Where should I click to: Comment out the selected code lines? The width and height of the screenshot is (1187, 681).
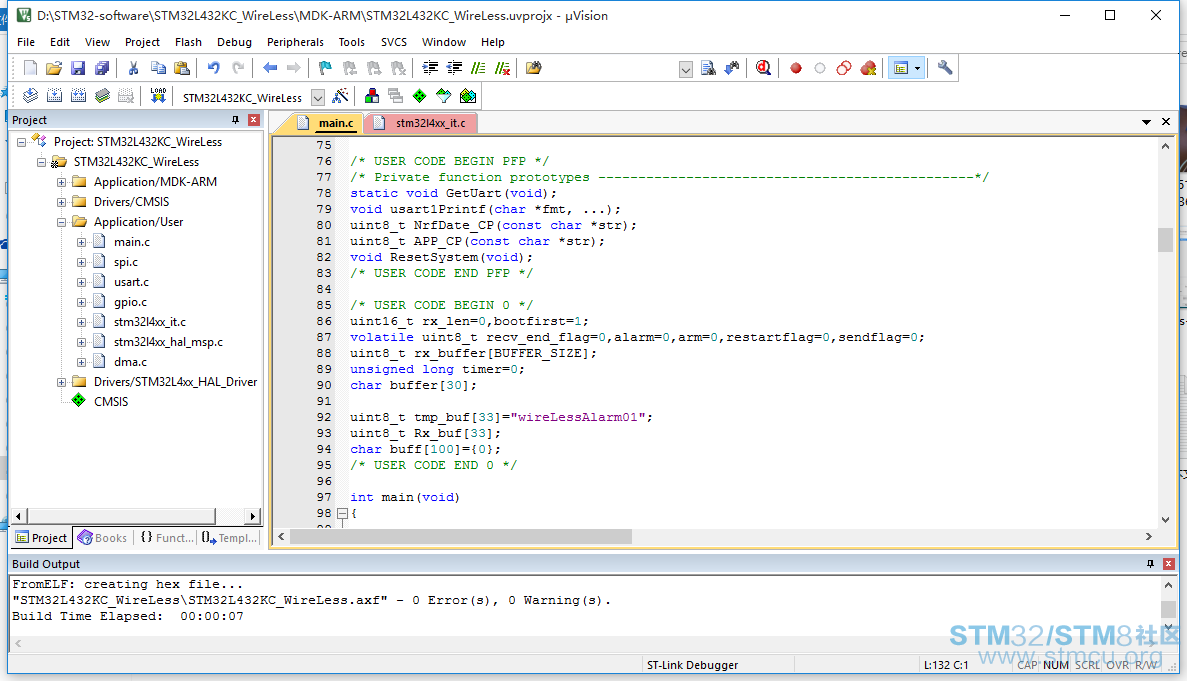(478, 68)
